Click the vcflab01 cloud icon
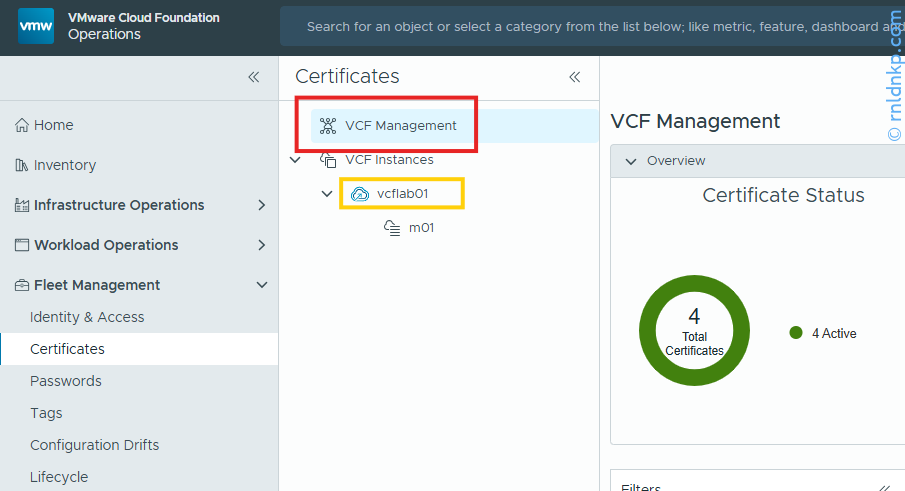Image resolution: width=905 pixels, height=491 pixels. (360, 194)
